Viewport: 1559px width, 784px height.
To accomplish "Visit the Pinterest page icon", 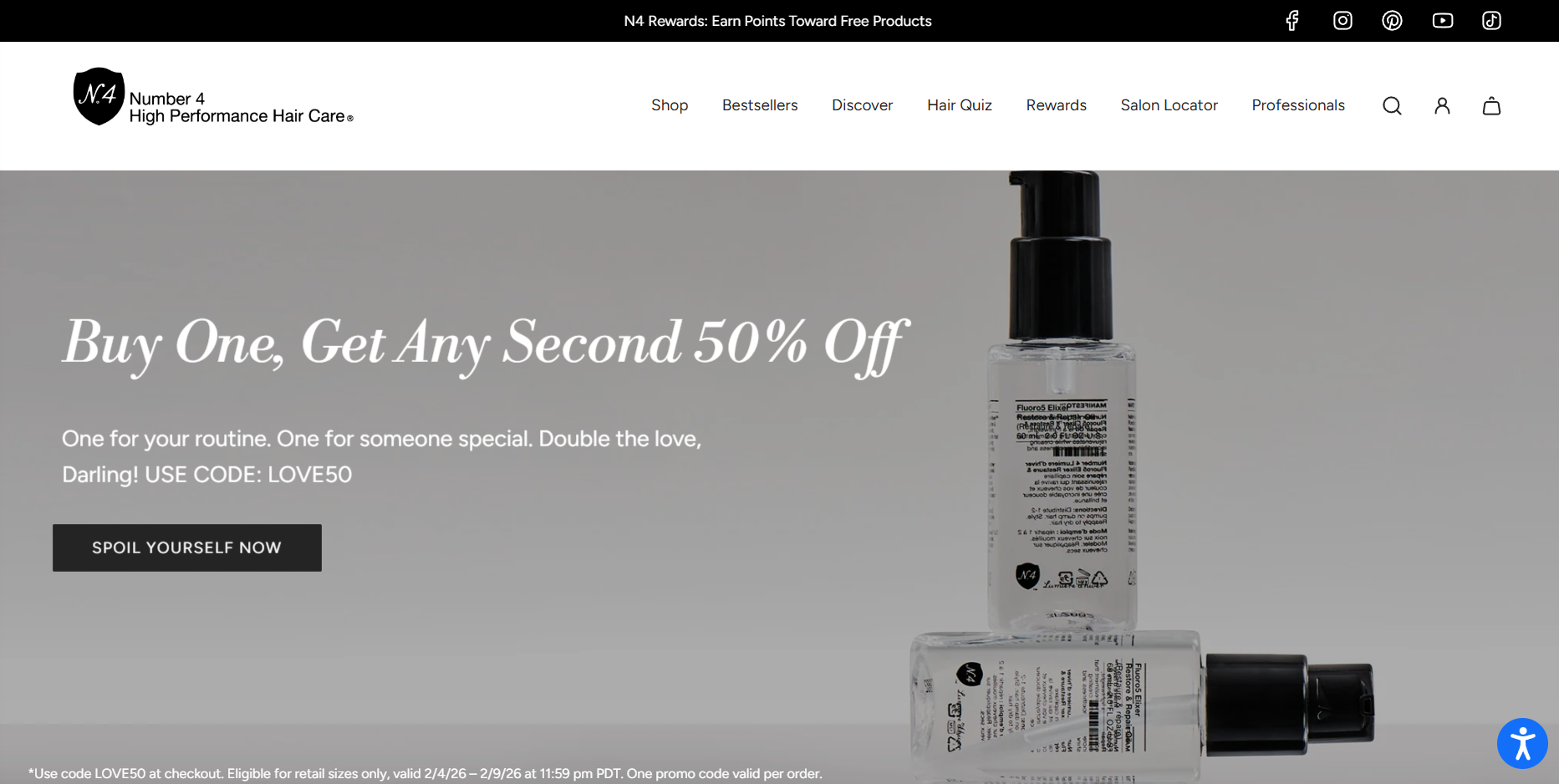I will click(1392, 21).
